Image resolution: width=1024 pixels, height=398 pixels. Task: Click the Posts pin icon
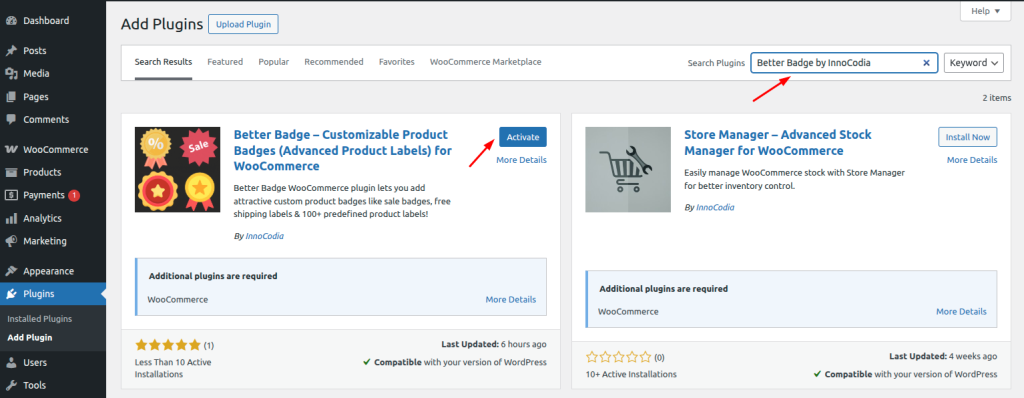(x=11, y=50)
